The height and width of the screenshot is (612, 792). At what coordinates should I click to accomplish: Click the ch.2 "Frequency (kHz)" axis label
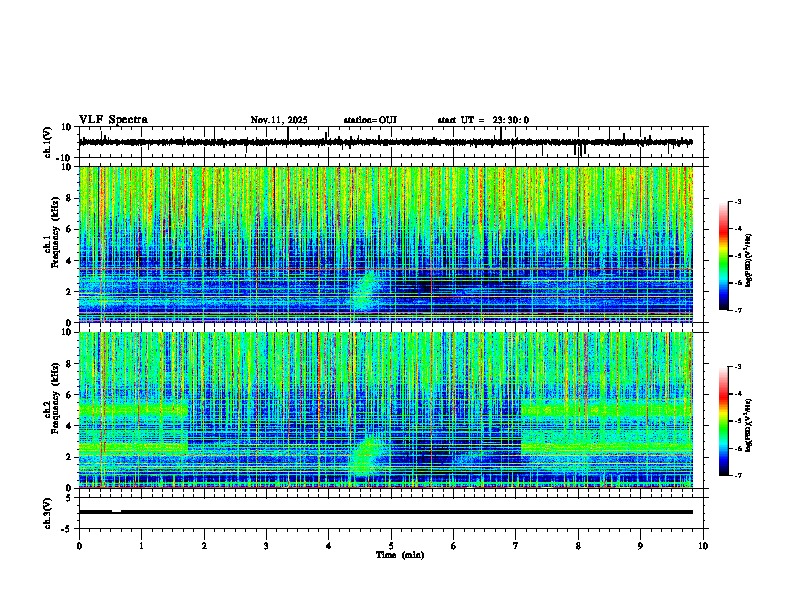click(55, 398)
